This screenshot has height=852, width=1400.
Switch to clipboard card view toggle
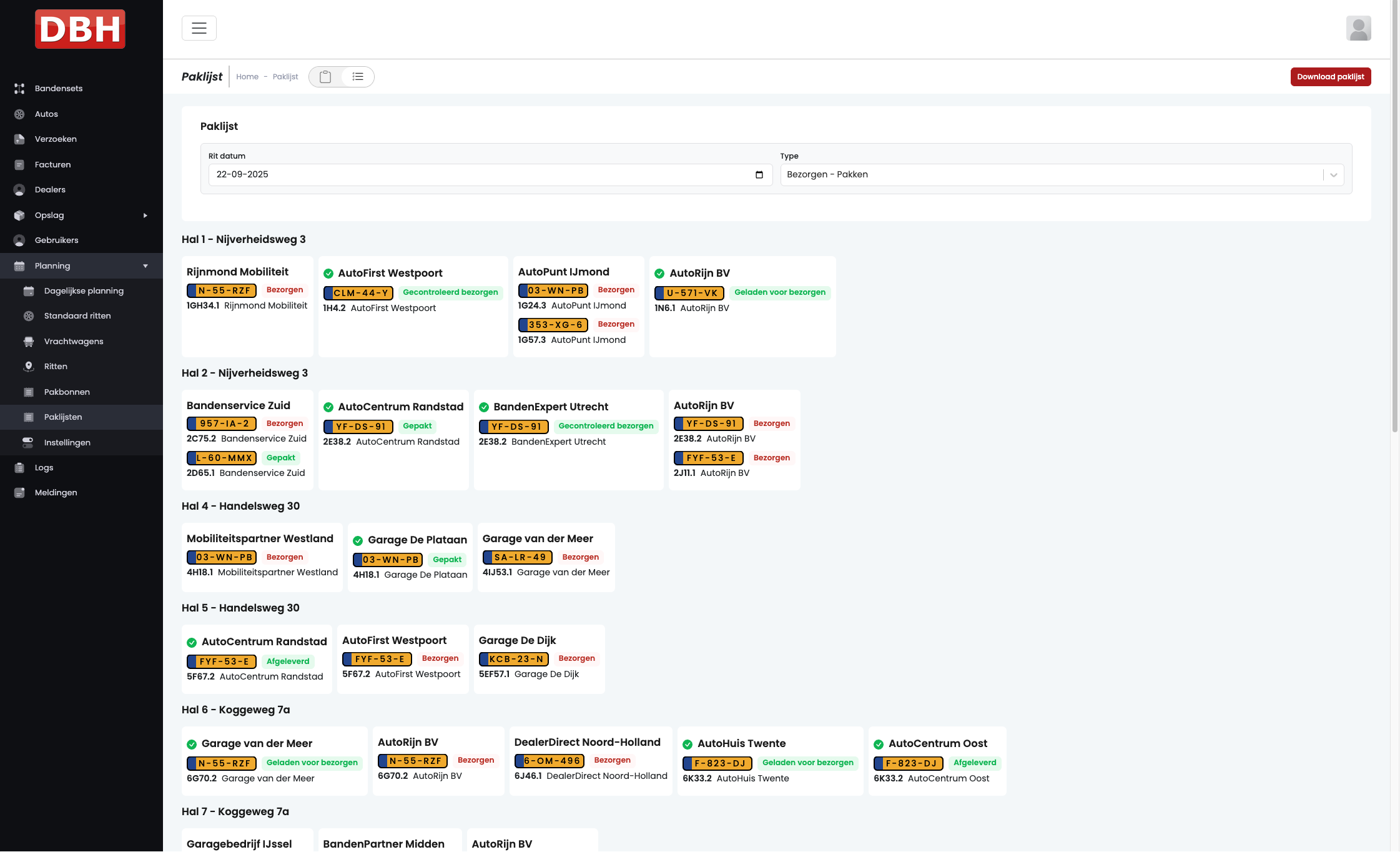coord(325,77)
